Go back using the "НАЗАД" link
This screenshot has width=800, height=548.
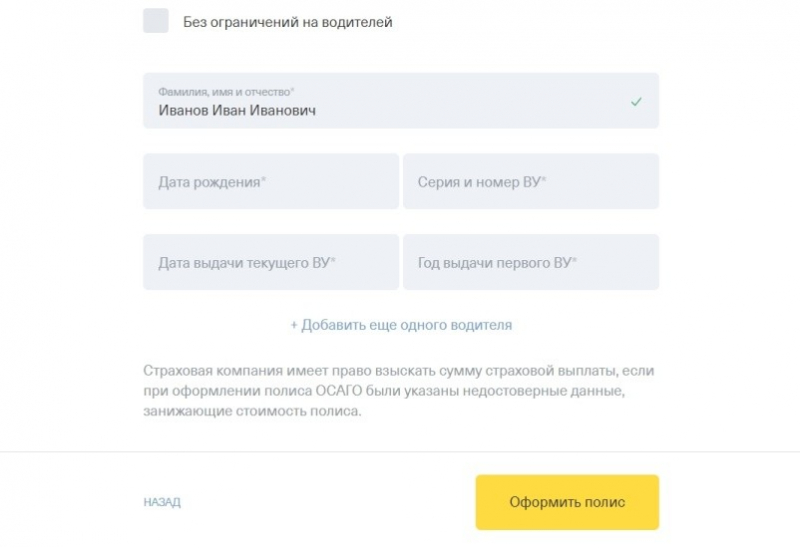162,502
